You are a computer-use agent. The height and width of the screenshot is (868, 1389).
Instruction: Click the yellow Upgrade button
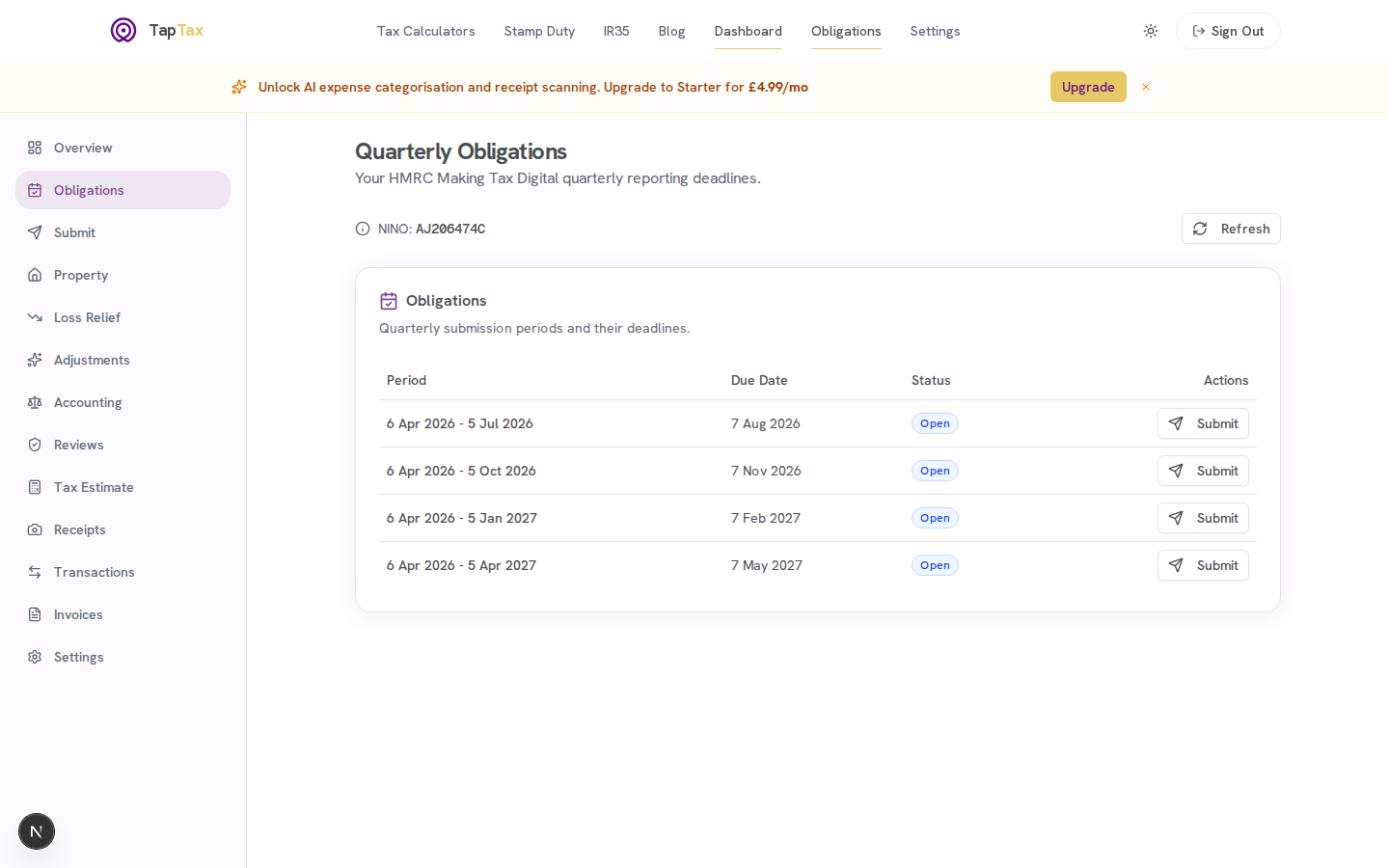click(1088, 87)
